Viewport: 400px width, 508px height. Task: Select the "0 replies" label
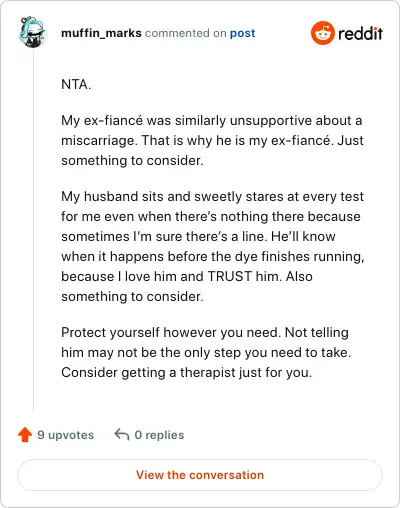pos(159,435)
